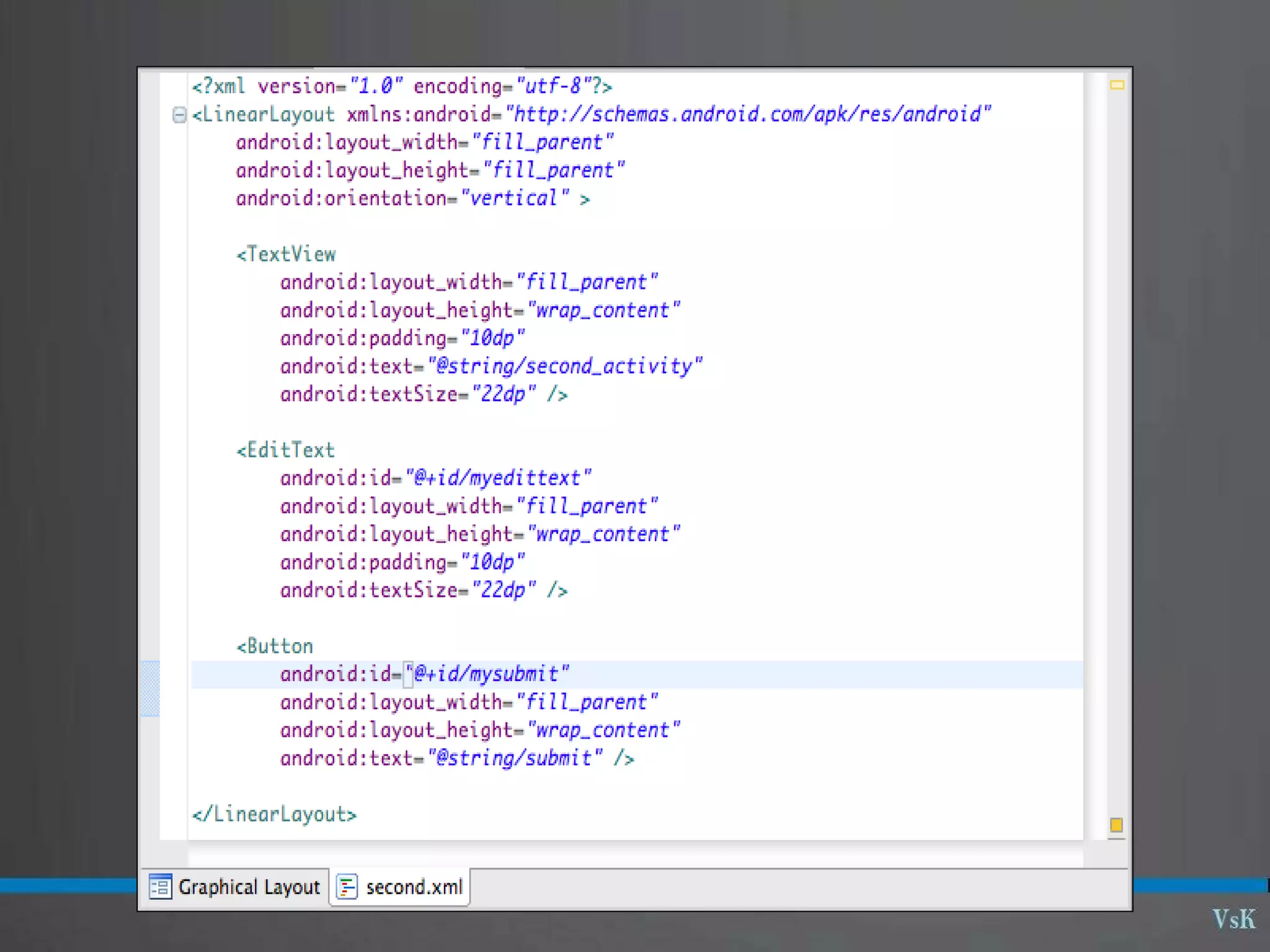
Task: Click the xmlns:android schema URL value
Action: (748, 114)
